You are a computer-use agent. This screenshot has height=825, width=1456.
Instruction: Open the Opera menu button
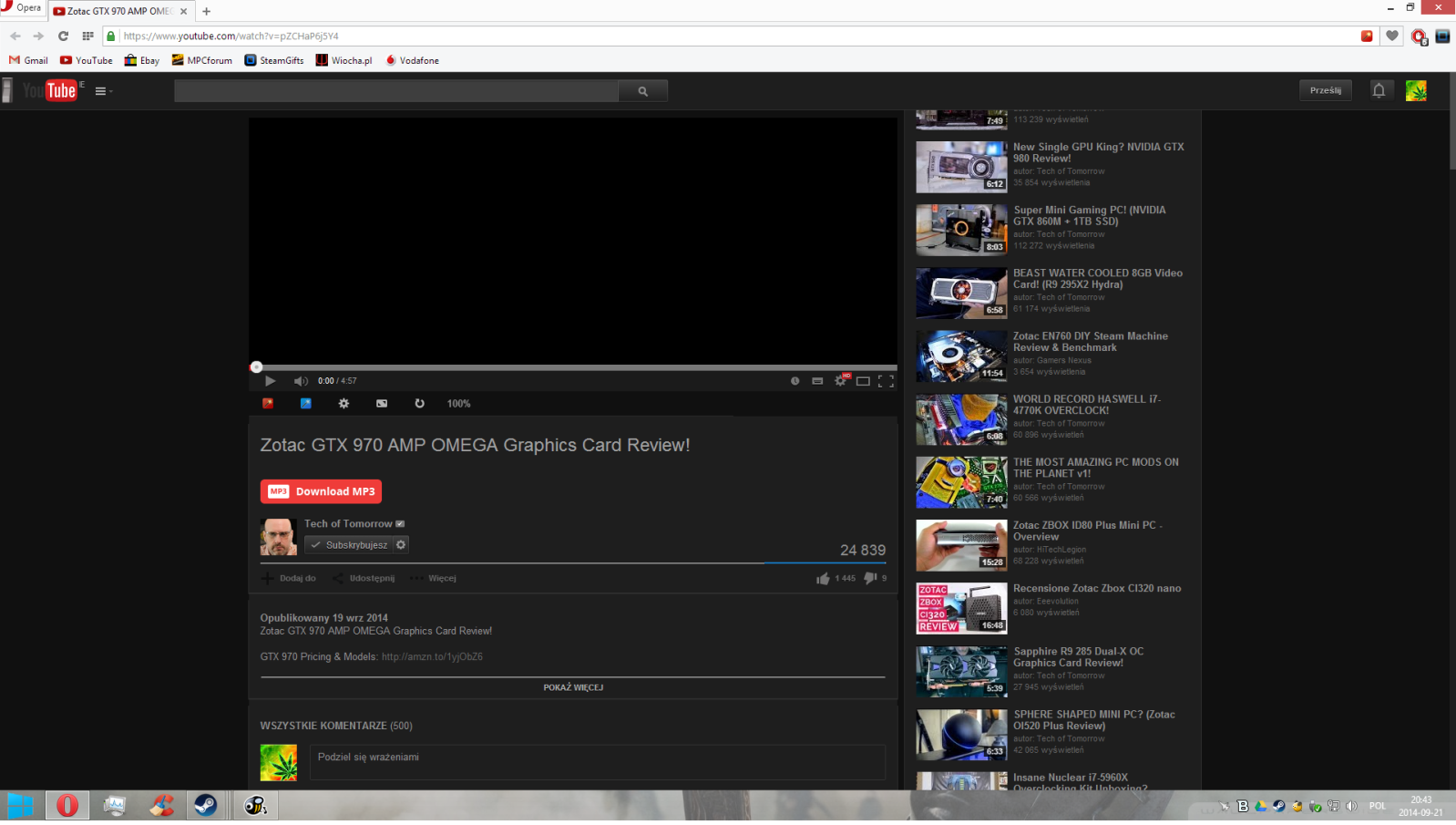[21, 8]
